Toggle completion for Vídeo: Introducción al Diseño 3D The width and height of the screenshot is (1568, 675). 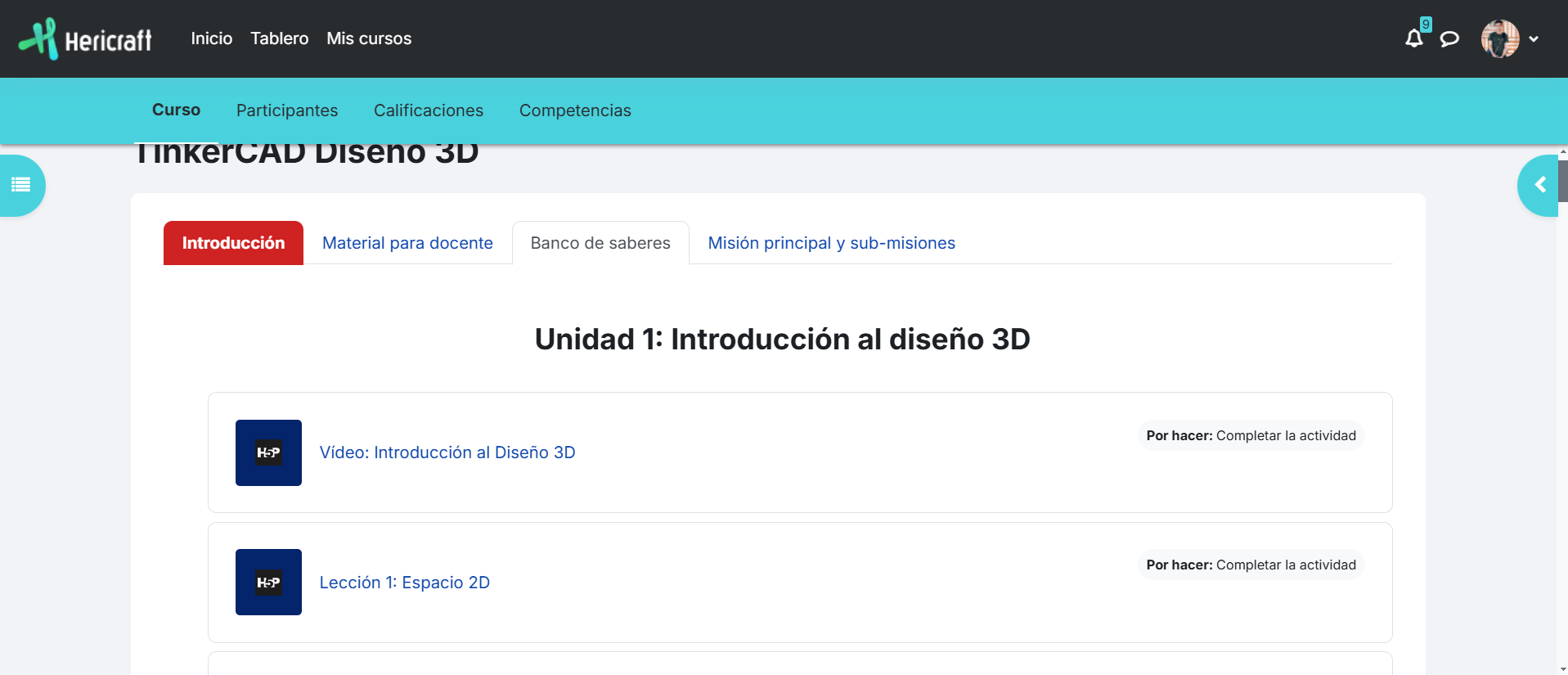[1250, 435]
